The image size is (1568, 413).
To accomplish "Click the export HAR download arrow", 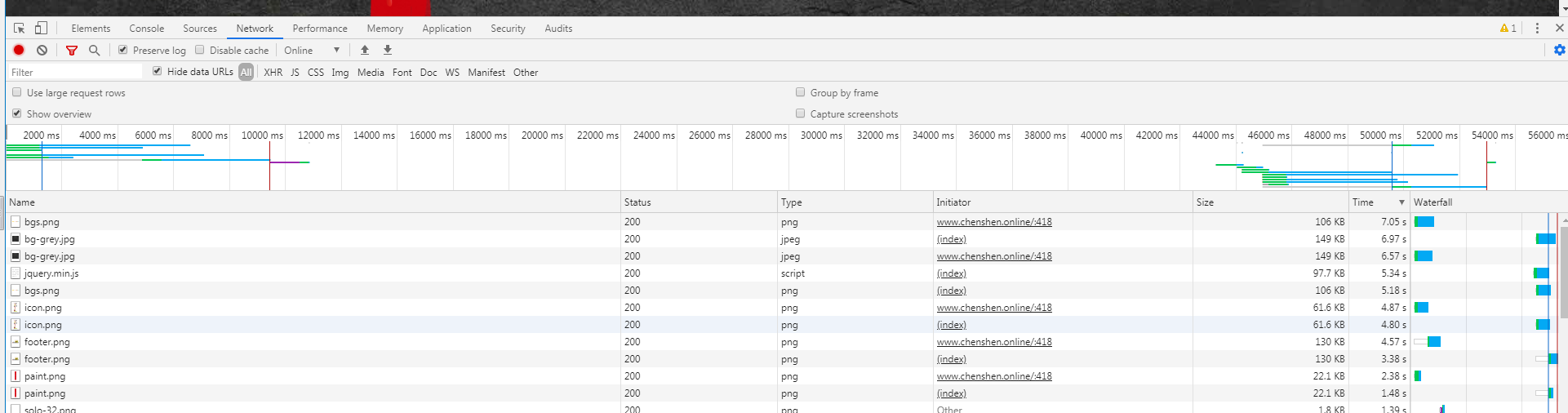I will click(x=388, y=50).
